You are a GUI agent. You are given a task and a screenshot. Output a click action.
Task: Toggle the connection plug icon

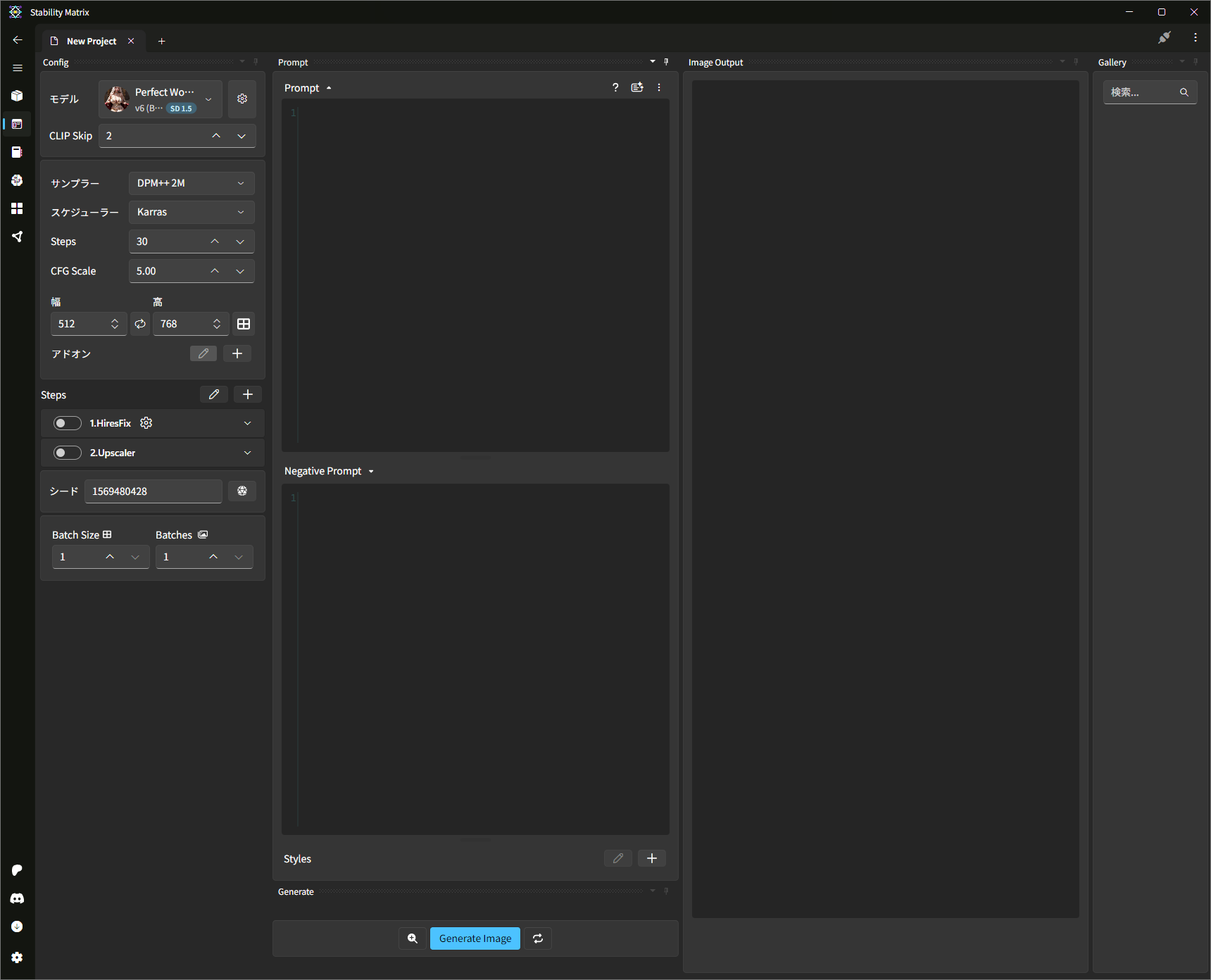point(1165,38)
